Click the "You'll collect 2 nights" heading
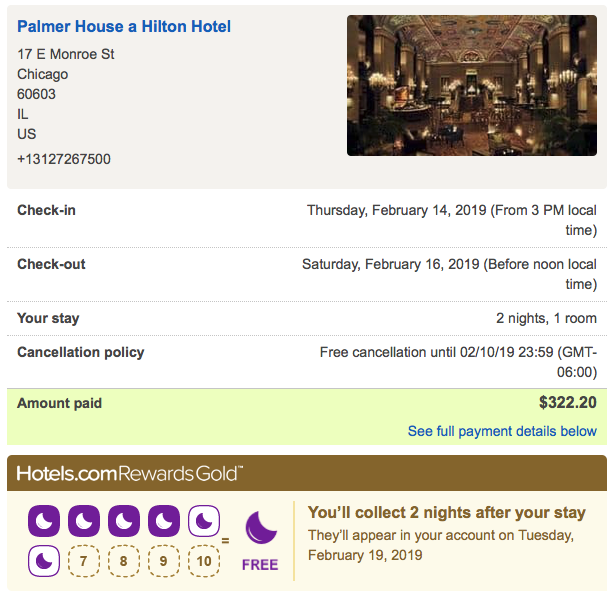Image resolution: width=612 pixels, height=601 pixels. (x=446, y=513)
